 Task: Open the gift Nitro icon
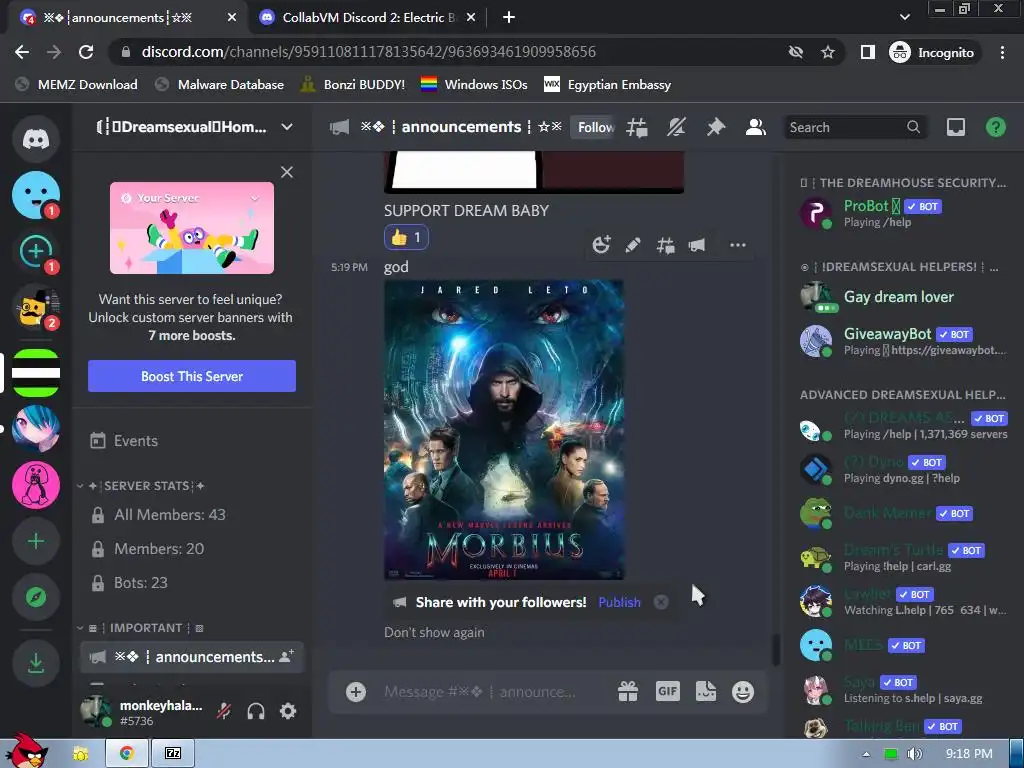(x=628, y=692)
